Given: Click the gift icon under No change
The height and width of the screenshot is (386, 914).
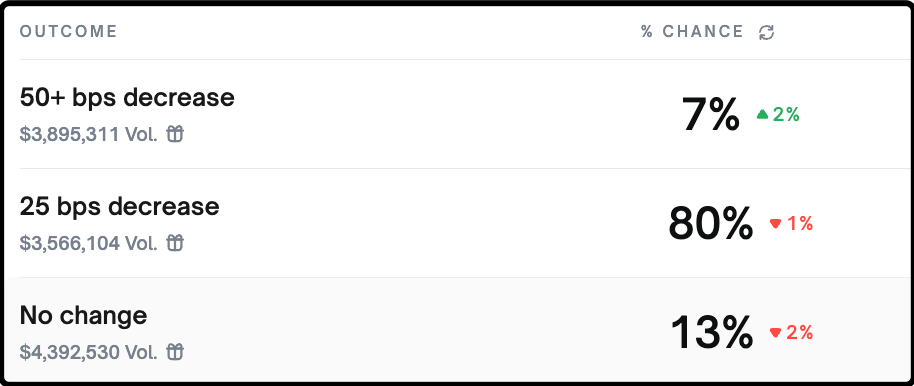Looking at the screenshot, I should [175, 352].
